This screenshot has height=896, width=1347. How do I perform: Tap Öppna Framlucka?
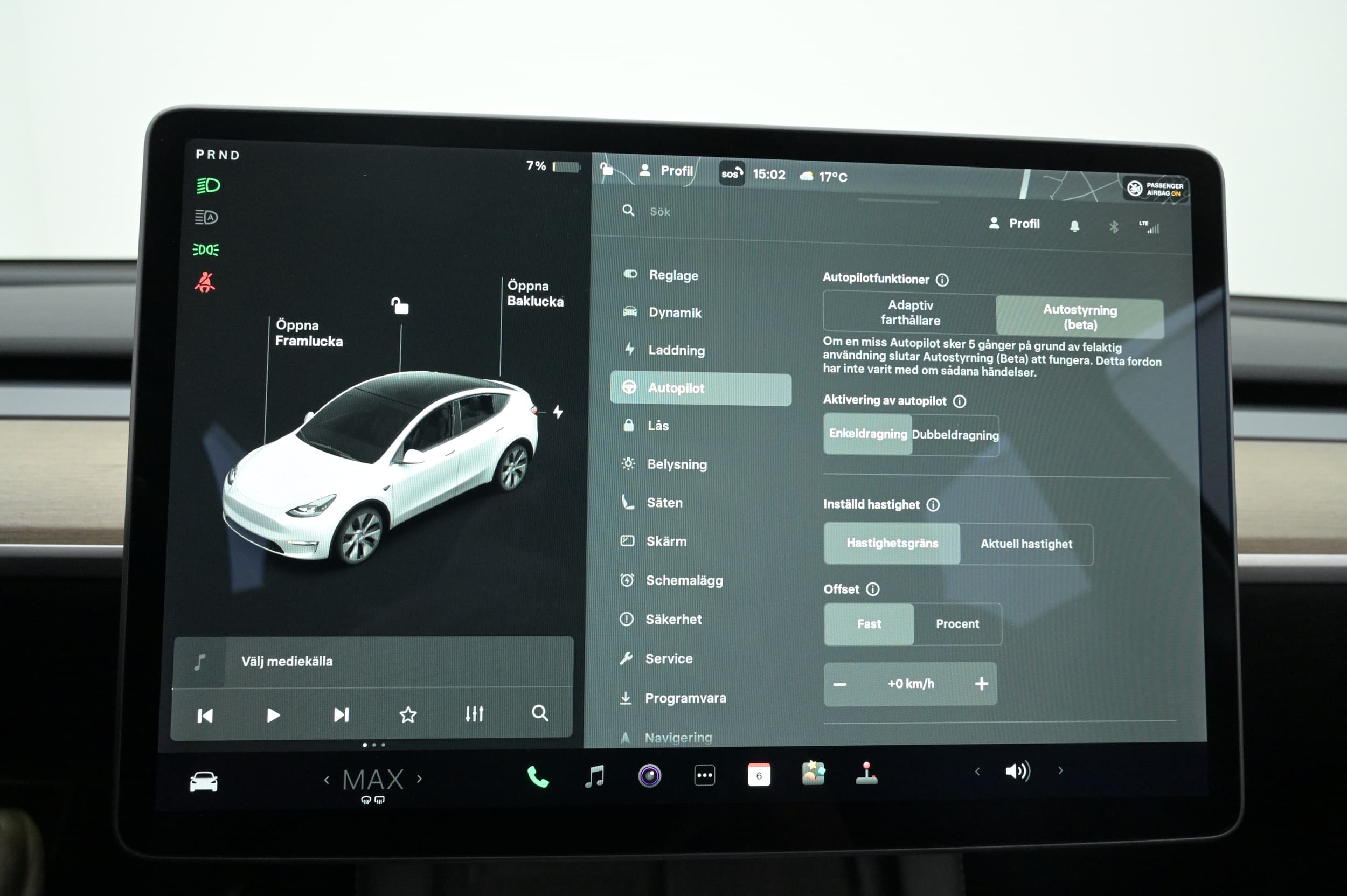point(309,333)
